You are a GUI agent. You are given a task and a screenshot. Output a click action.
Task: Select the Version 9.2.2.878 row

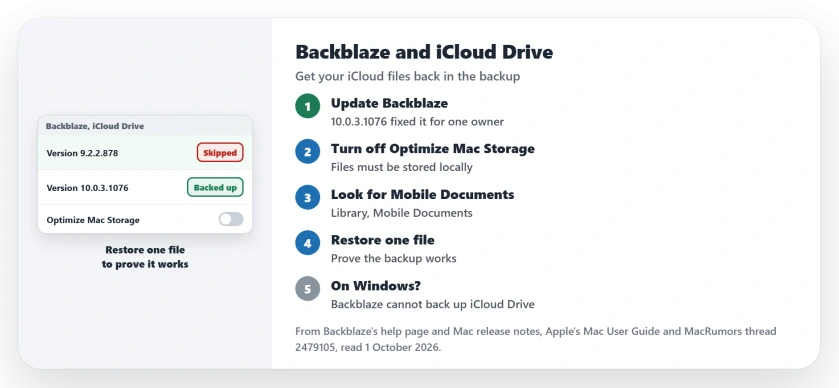pyautogui.click(x=145, y=153)
